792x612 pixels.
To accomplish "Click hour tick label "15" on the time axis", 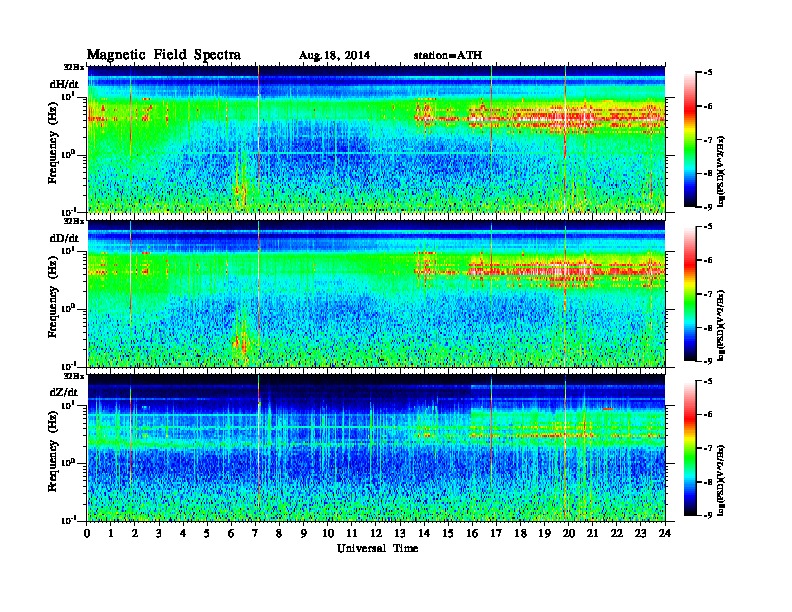I will point(449,533).
